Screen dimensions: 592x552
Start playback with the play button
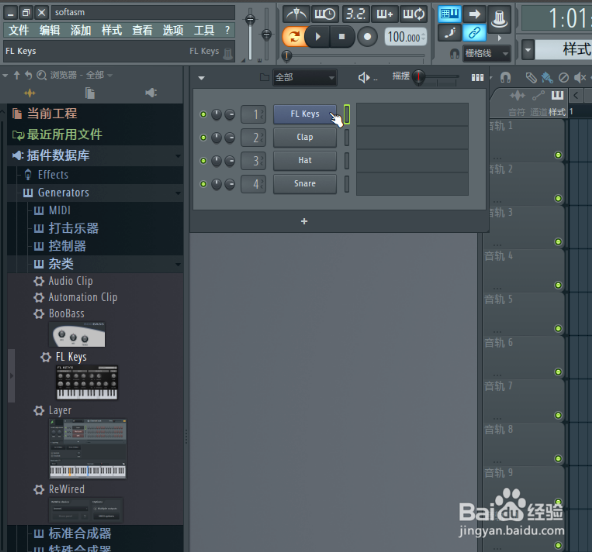pos(318,37)
